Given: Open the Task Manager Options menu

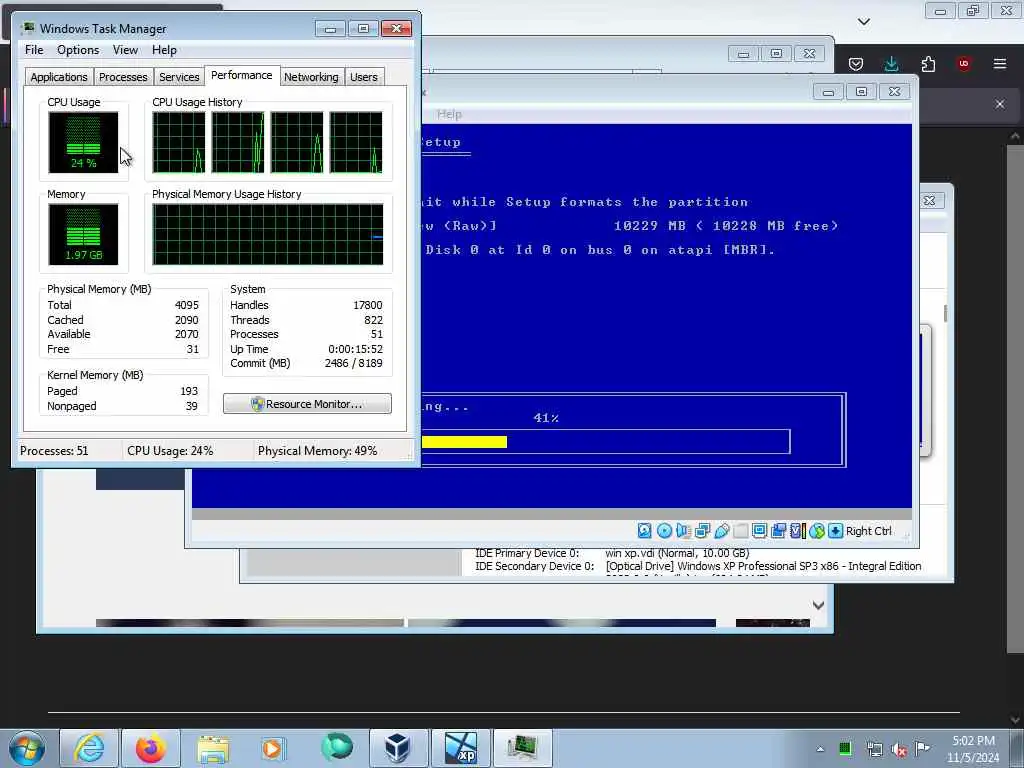Looking at the screenshot, I should click(x=78, y=50).
